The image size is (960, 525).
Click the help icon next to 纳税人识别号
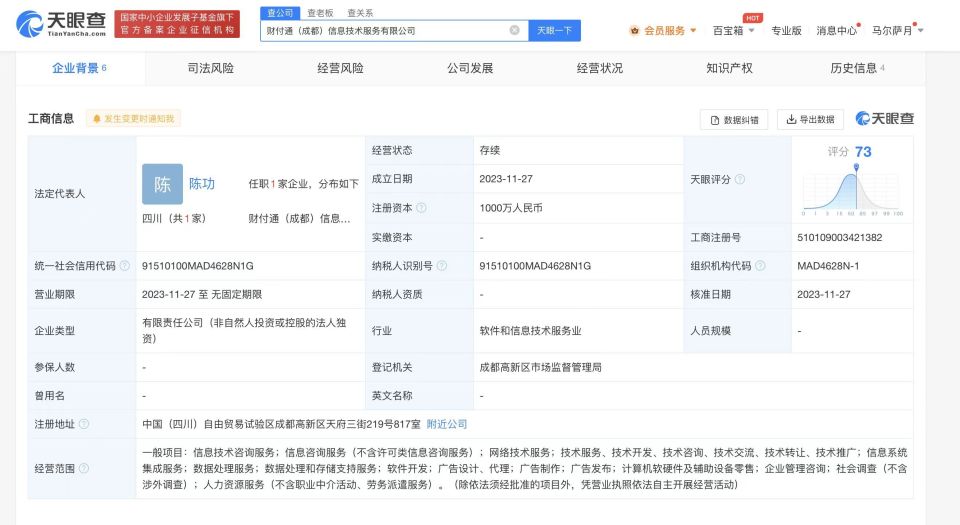(441, 266)
